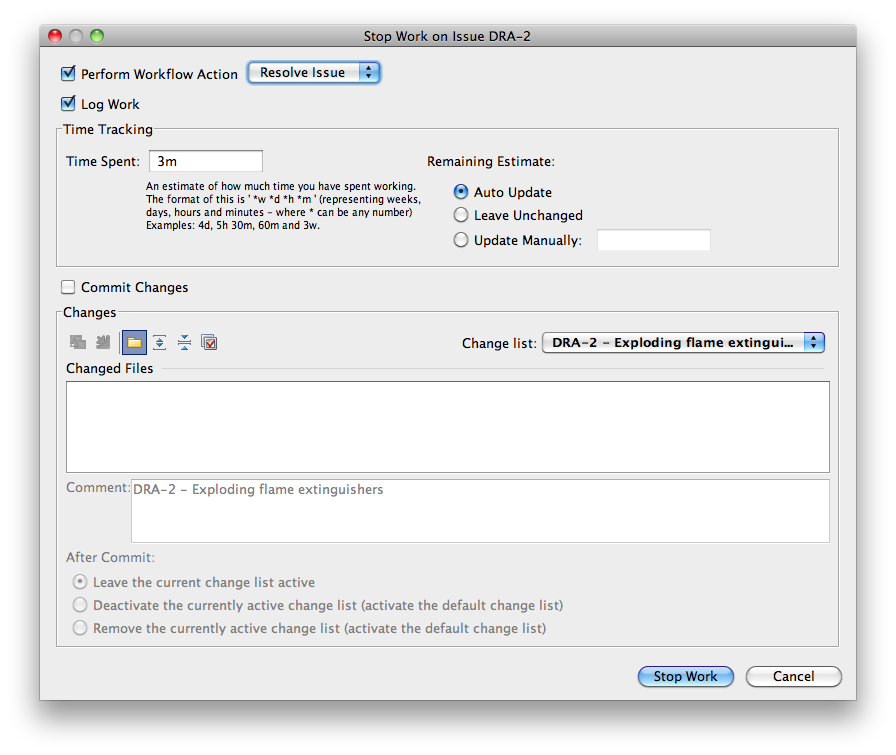The image size is (896, 755).
Task: Uncheck Perform Workflow Action checkbox
Action: 69,74
